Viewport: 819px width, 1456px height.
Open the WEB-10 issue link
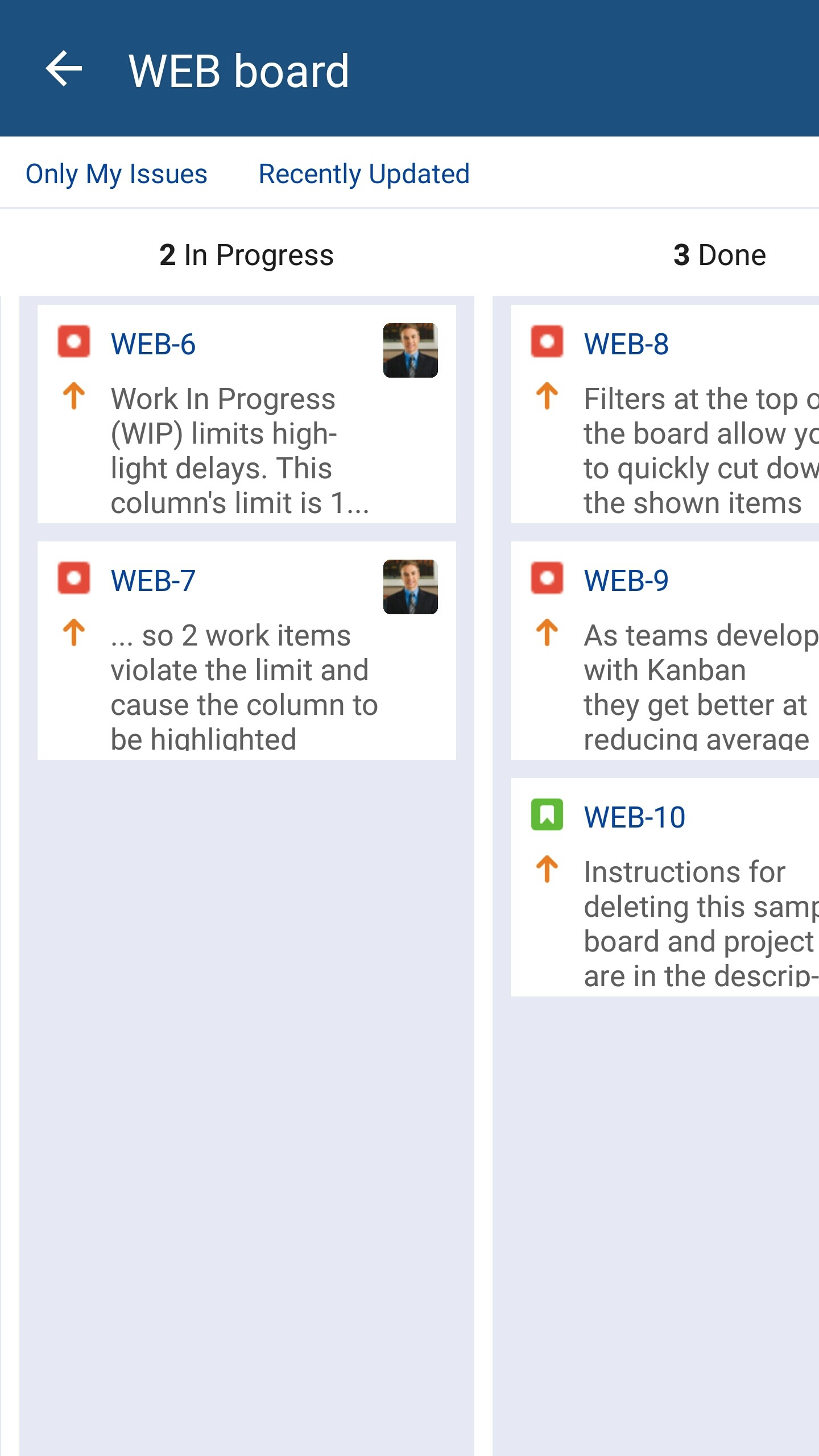tap(634, 817)
